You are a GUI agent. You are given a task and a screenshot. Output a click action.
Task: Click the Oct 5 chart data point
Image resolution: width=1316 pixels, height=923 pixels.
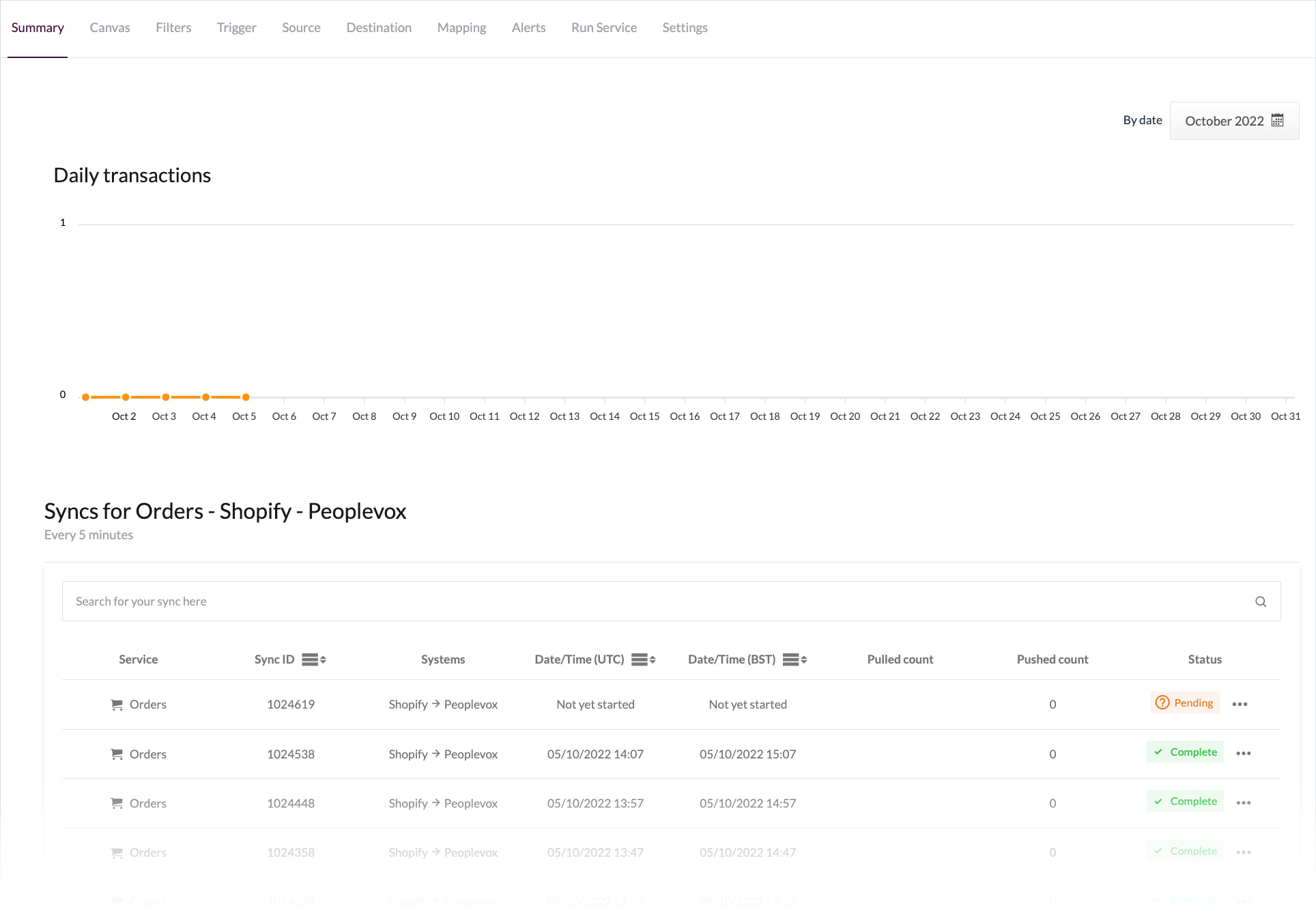tap(246, 397)
